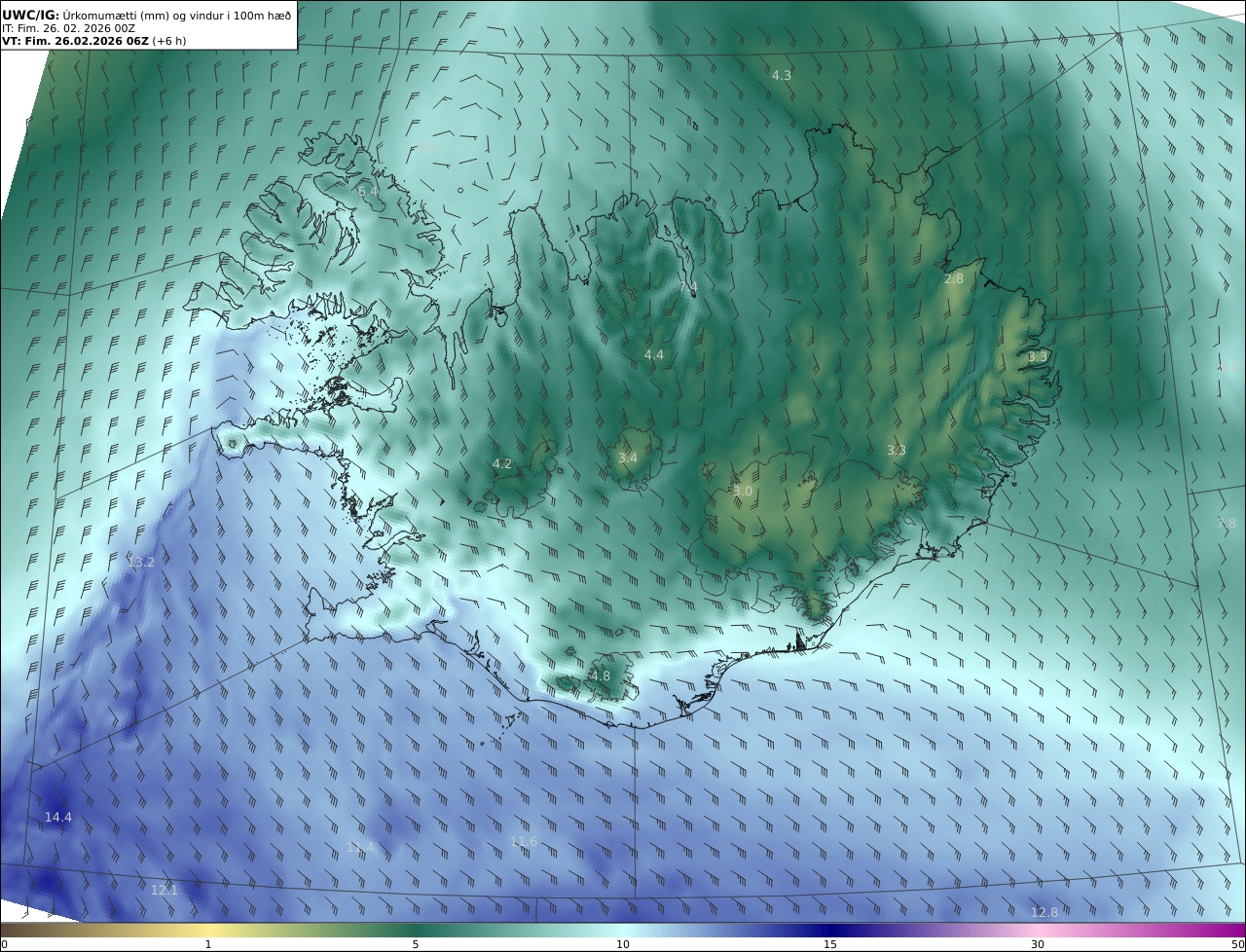The width and height of the screenshot is (1246, 952).
Task: Click the map value label 4.2
Action: (502, 464)
